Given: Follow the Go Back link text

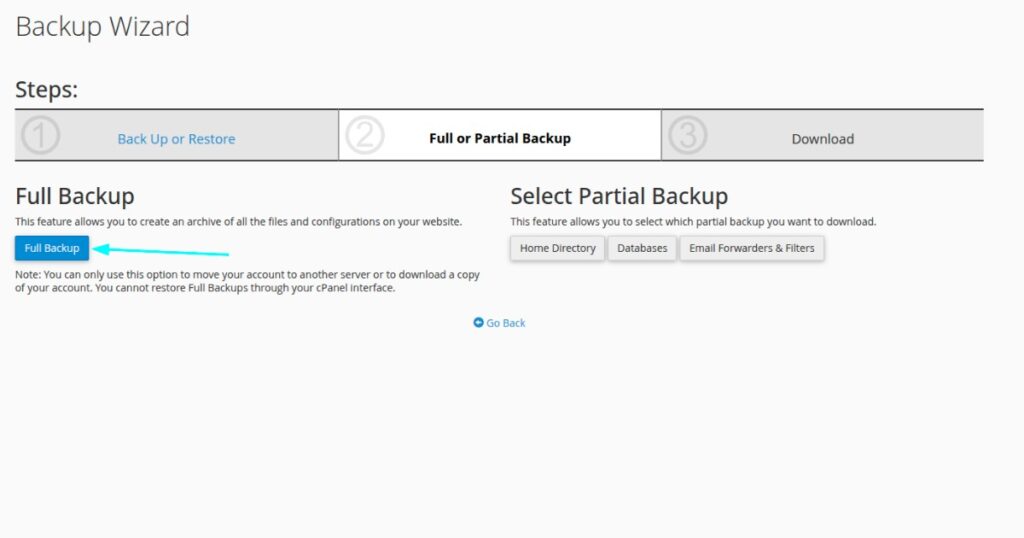Looking at the screenshot, I should [506, 323].
